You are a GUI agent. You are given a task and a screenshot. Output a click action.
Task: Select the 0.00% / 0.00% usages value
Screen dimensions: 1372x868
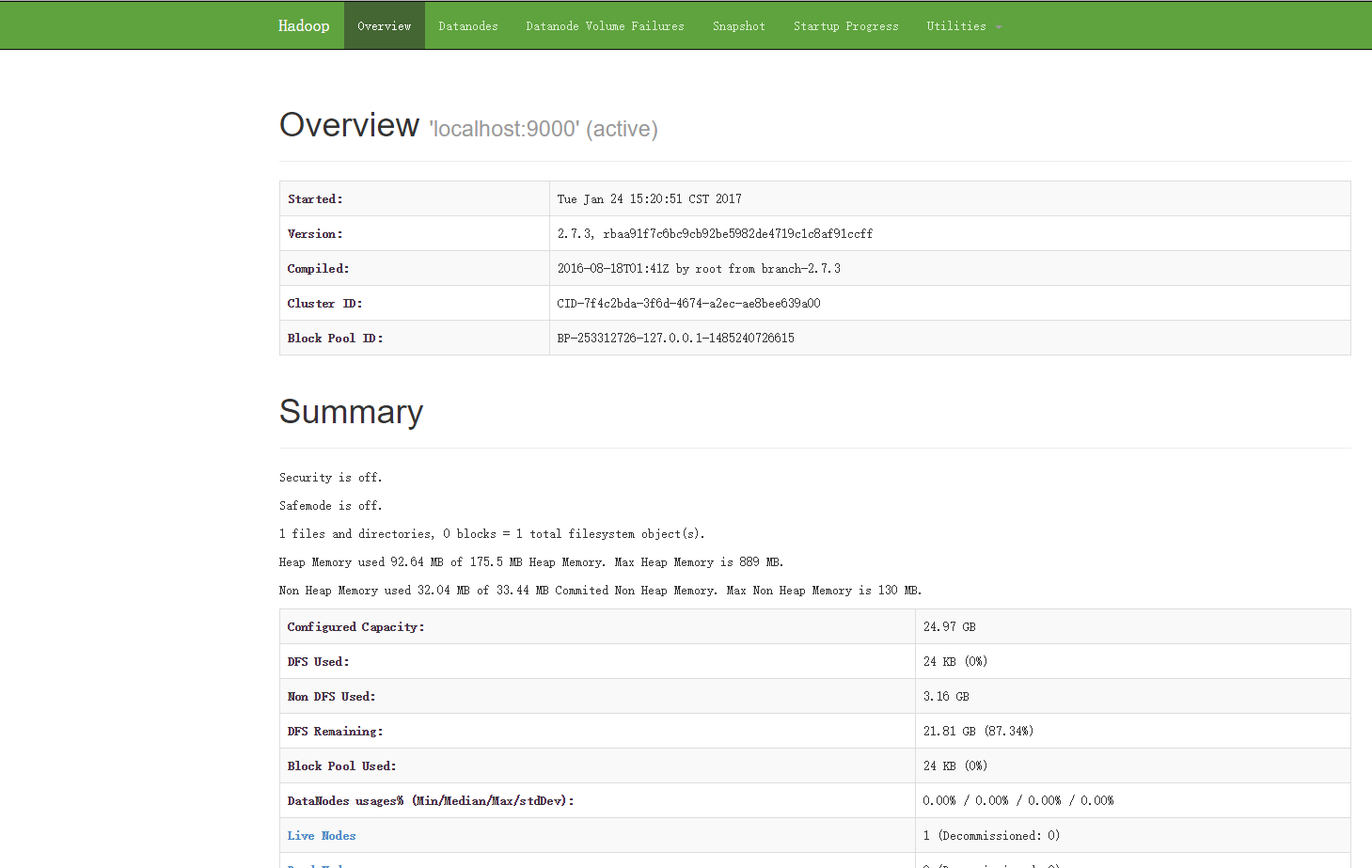point(1018,800)
